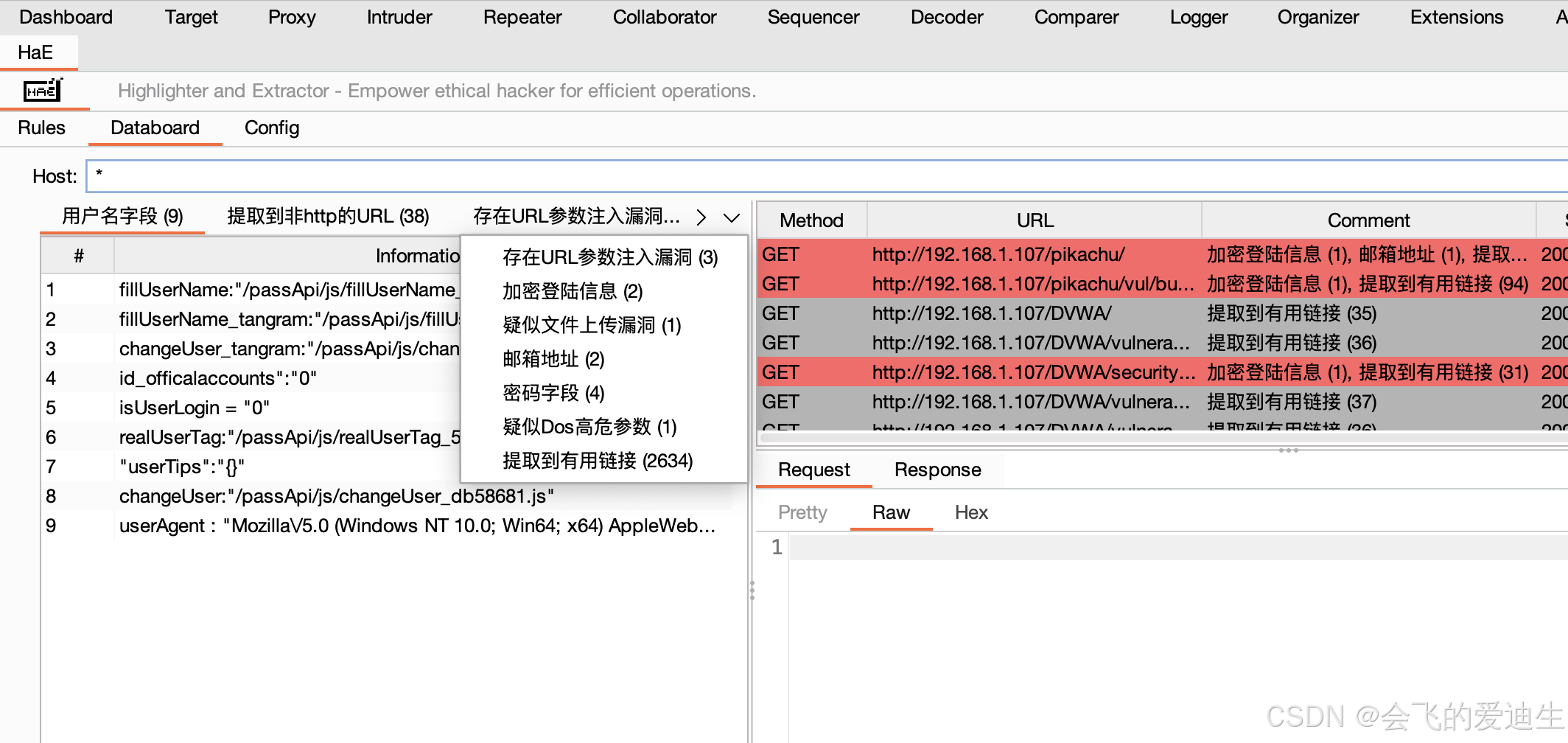Select the pikachu/vul/bu... request row

(x=1163, y=284)
